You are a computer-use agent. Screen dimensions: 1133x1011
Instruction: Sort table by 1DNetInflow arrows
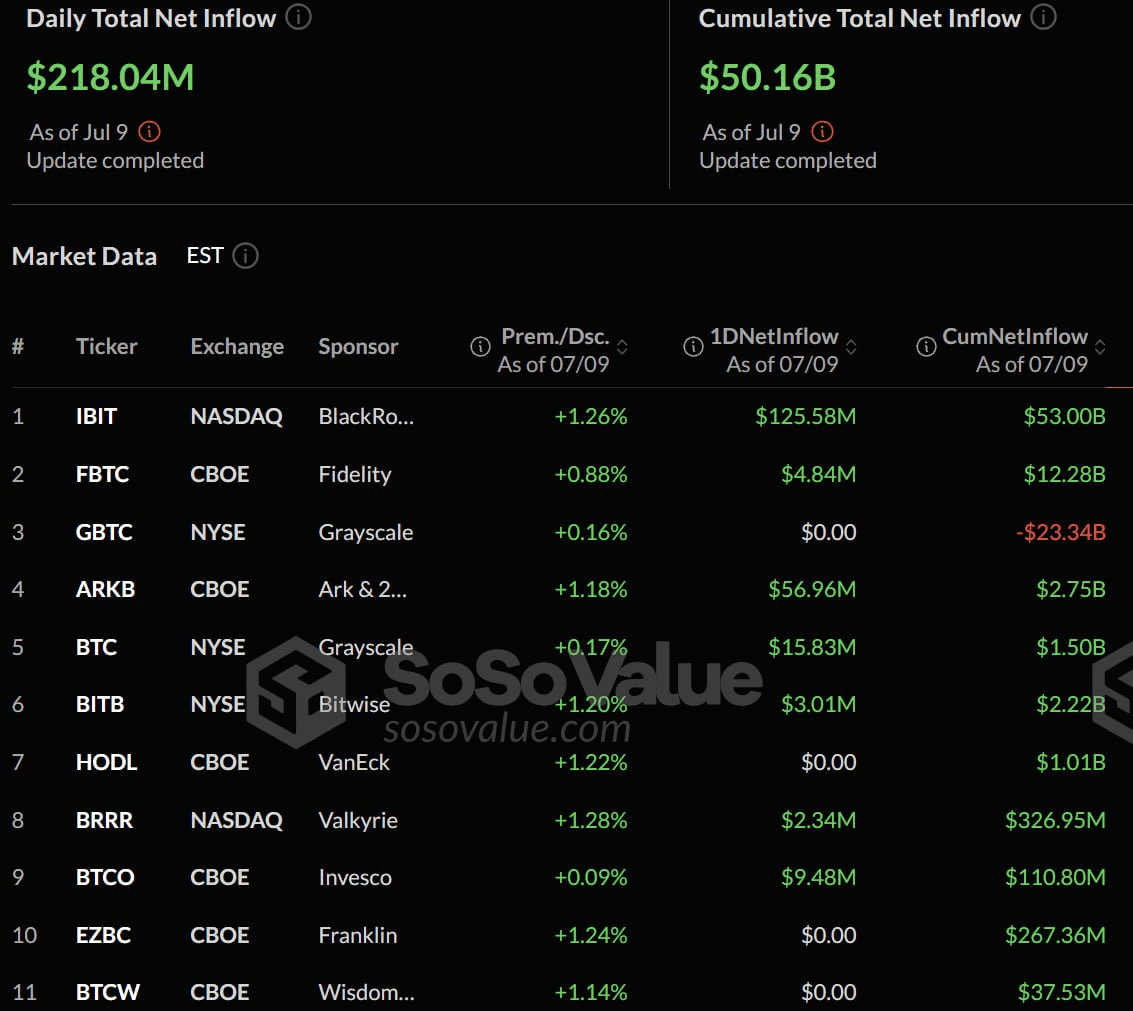[x=851, y=347]
